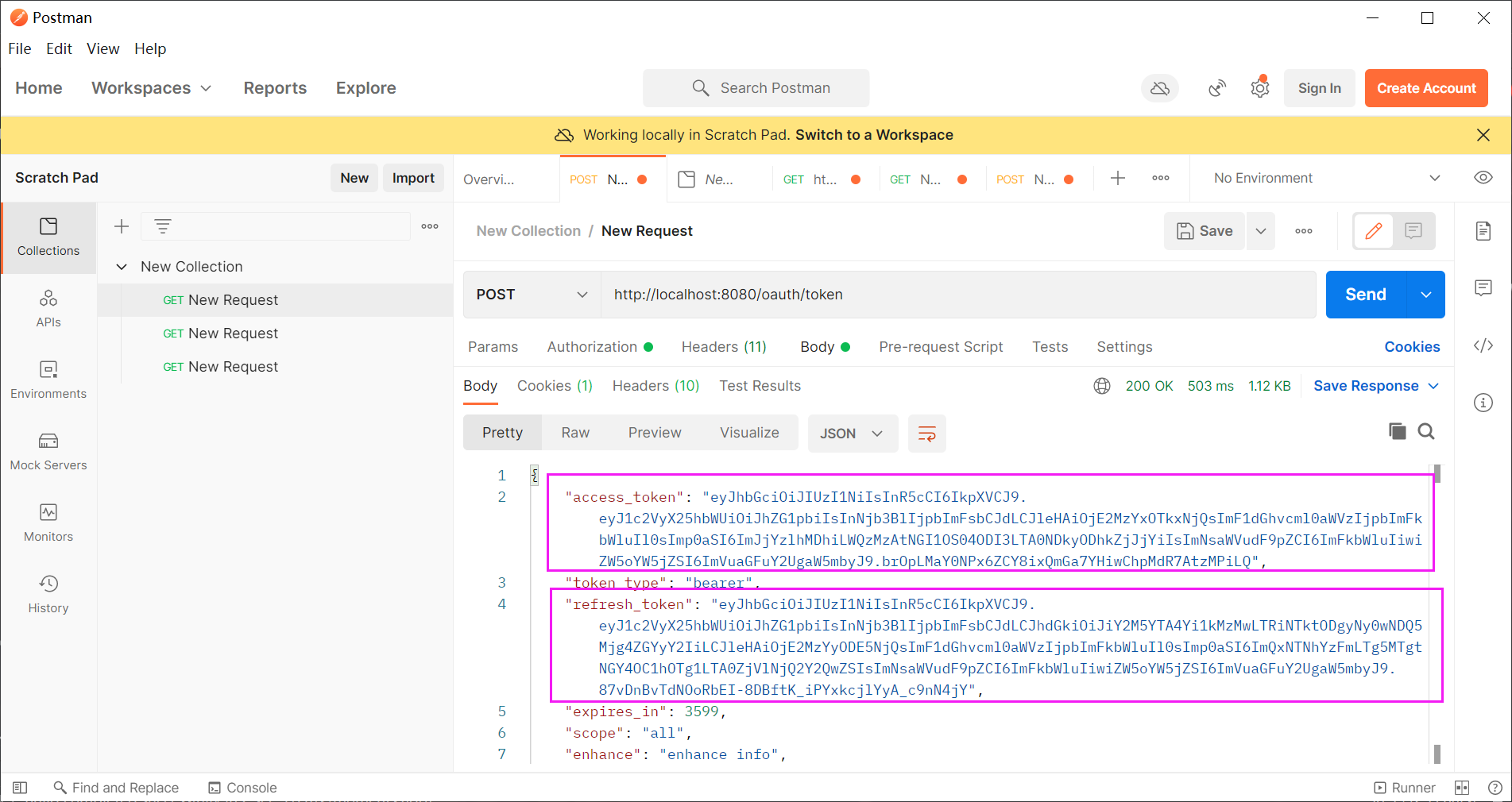Open the help icon in the status bar
The height and width of the screenshot is (802, 1512).
click(1495, 788)
